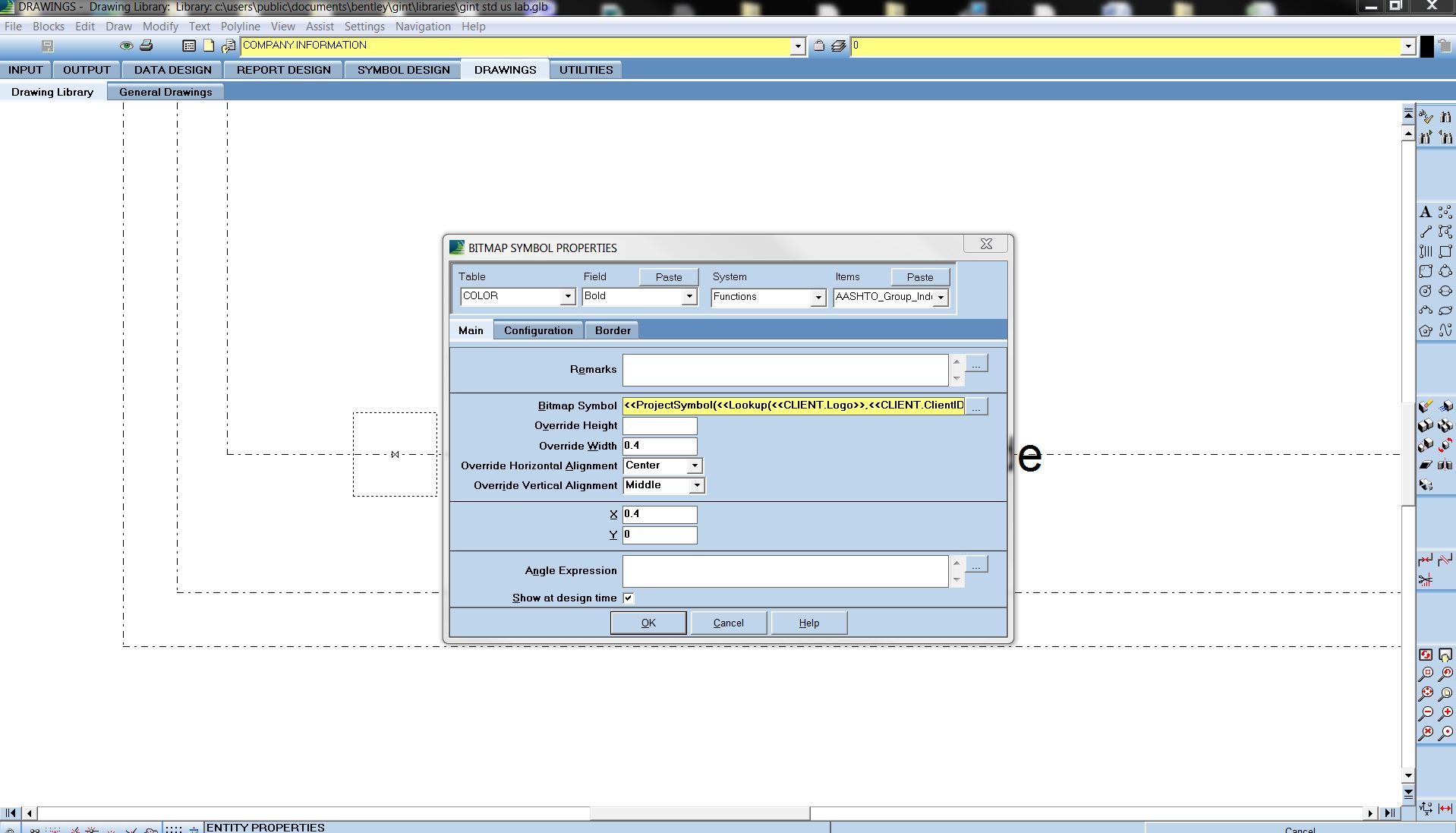The width and height of the screenshot is (1456, 833).
Task: Click the copy page icon with hand
Action: pos(228,46)
